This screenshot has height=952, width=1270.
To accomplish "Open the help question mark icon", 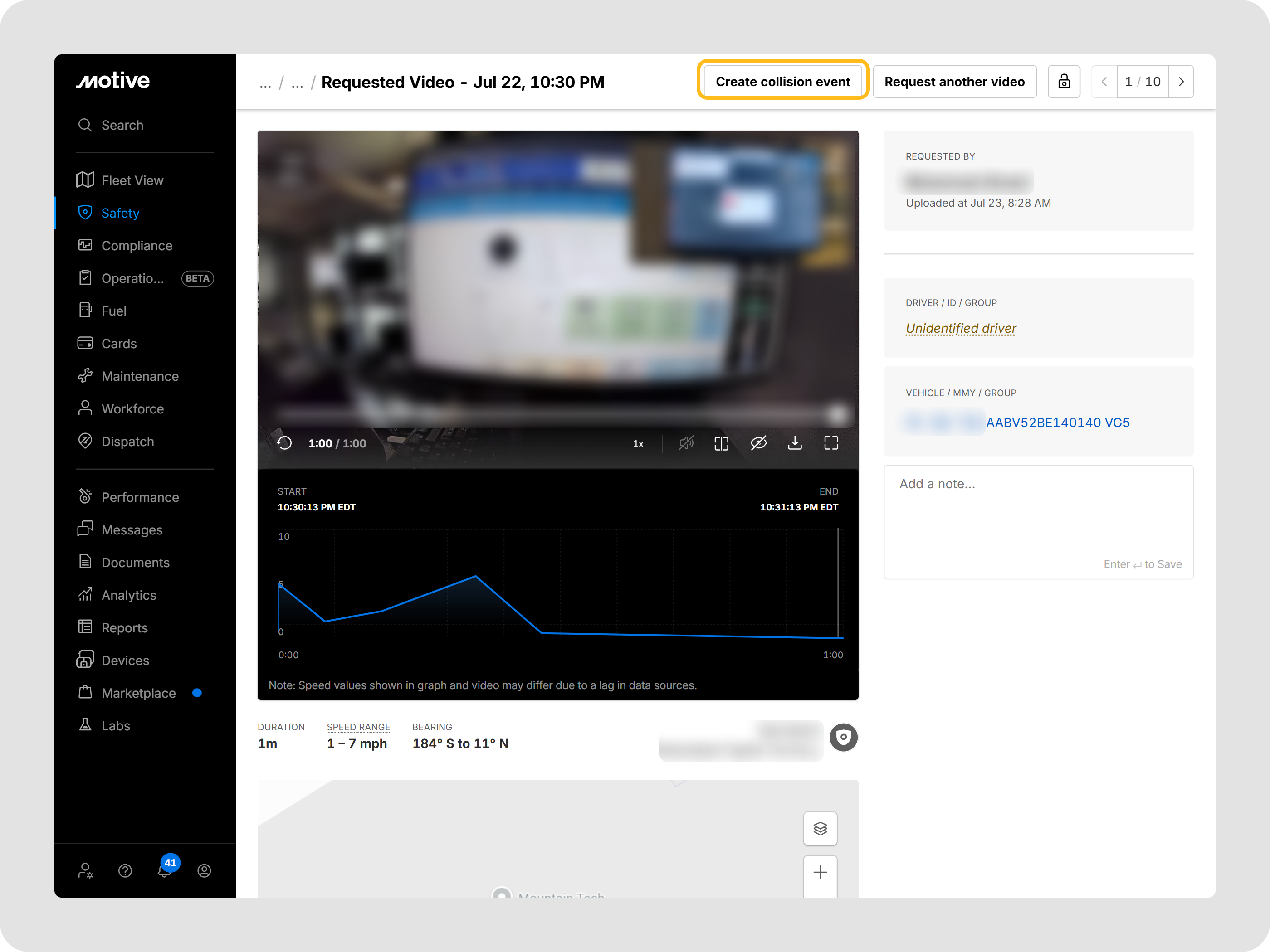I will [125, 870].
